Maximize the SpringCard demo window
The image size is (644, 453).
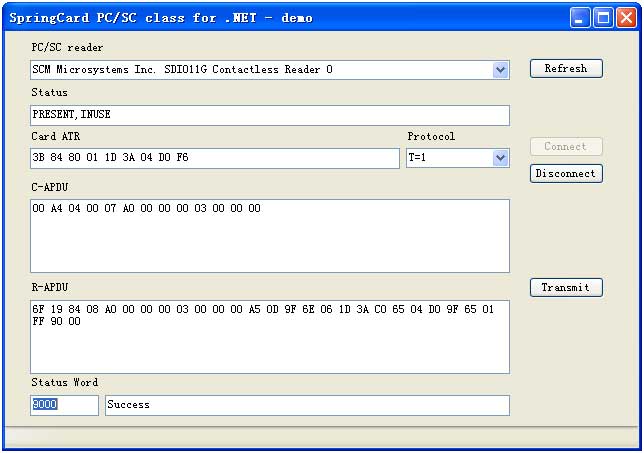pyautogui.click(x=603, y=18)
